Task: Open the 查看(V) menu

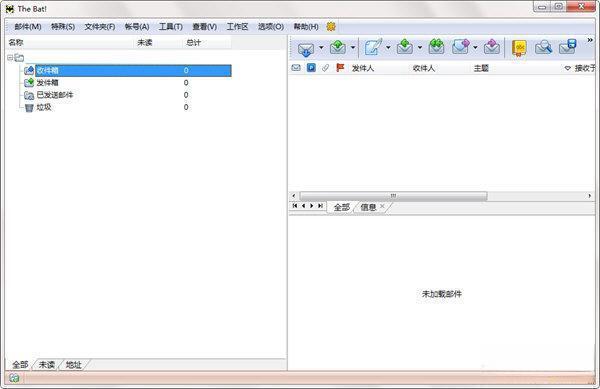Action: pyautogui.click(x=205, y=27)
